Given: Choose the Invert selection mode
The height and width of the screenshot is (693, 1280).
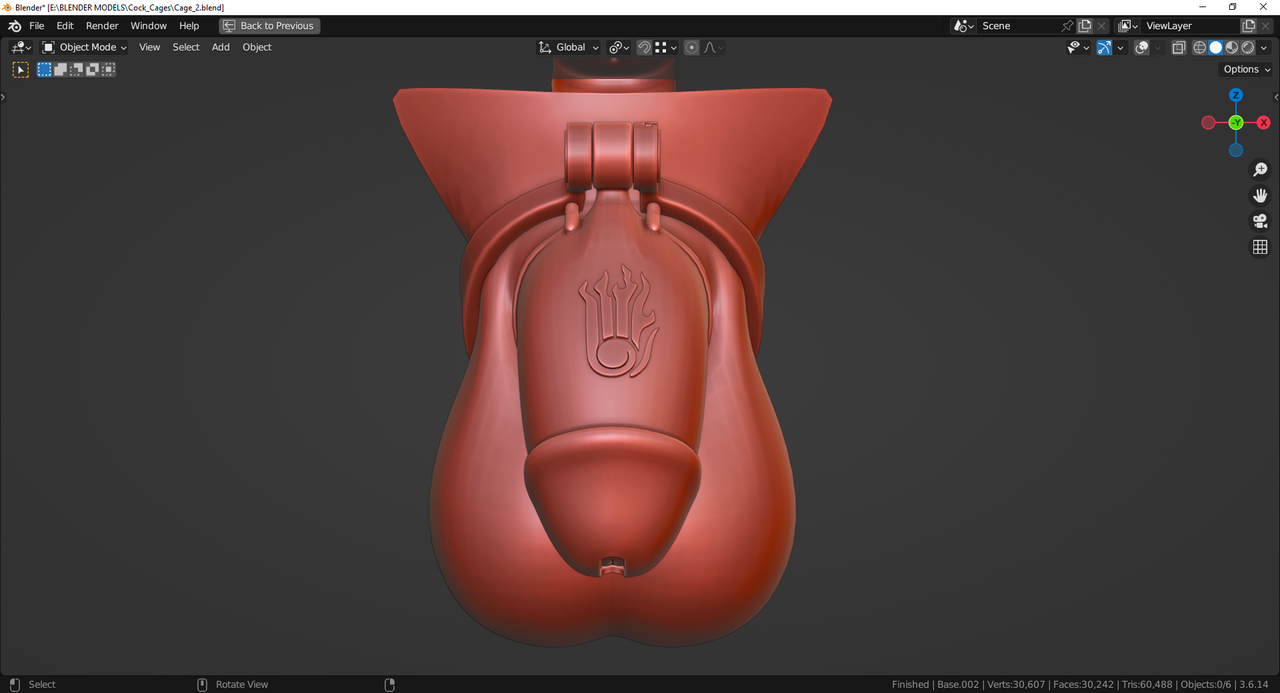Looking at the screenshot, I should pyautogui.click(x=92, y=69).
